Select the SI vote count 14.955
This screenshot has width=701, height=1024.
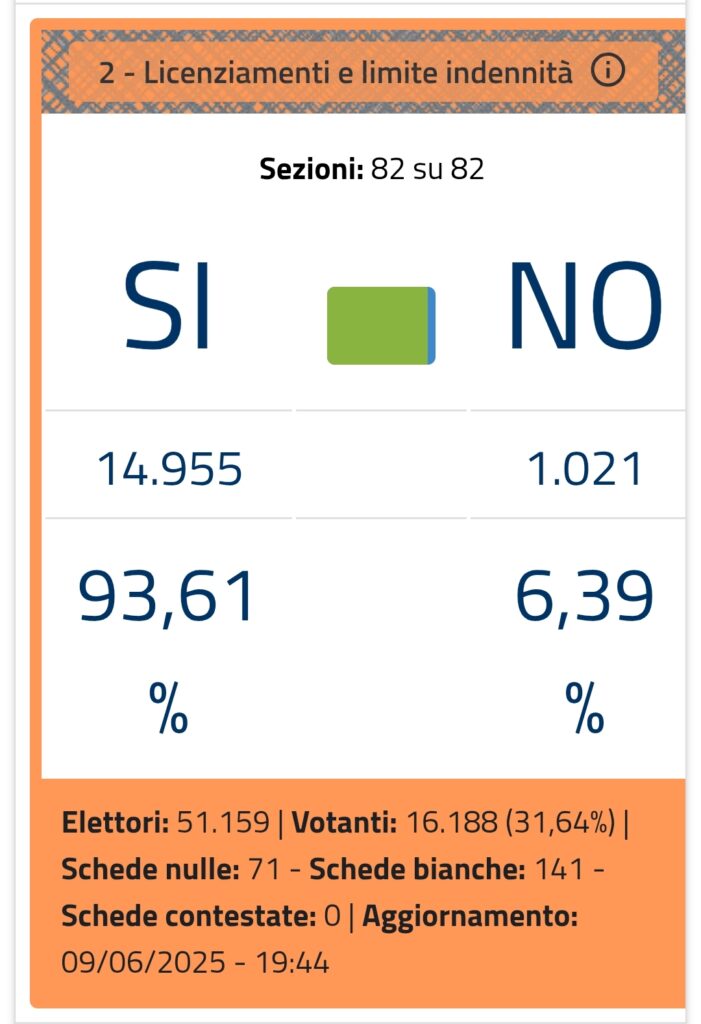pos(170,469)
